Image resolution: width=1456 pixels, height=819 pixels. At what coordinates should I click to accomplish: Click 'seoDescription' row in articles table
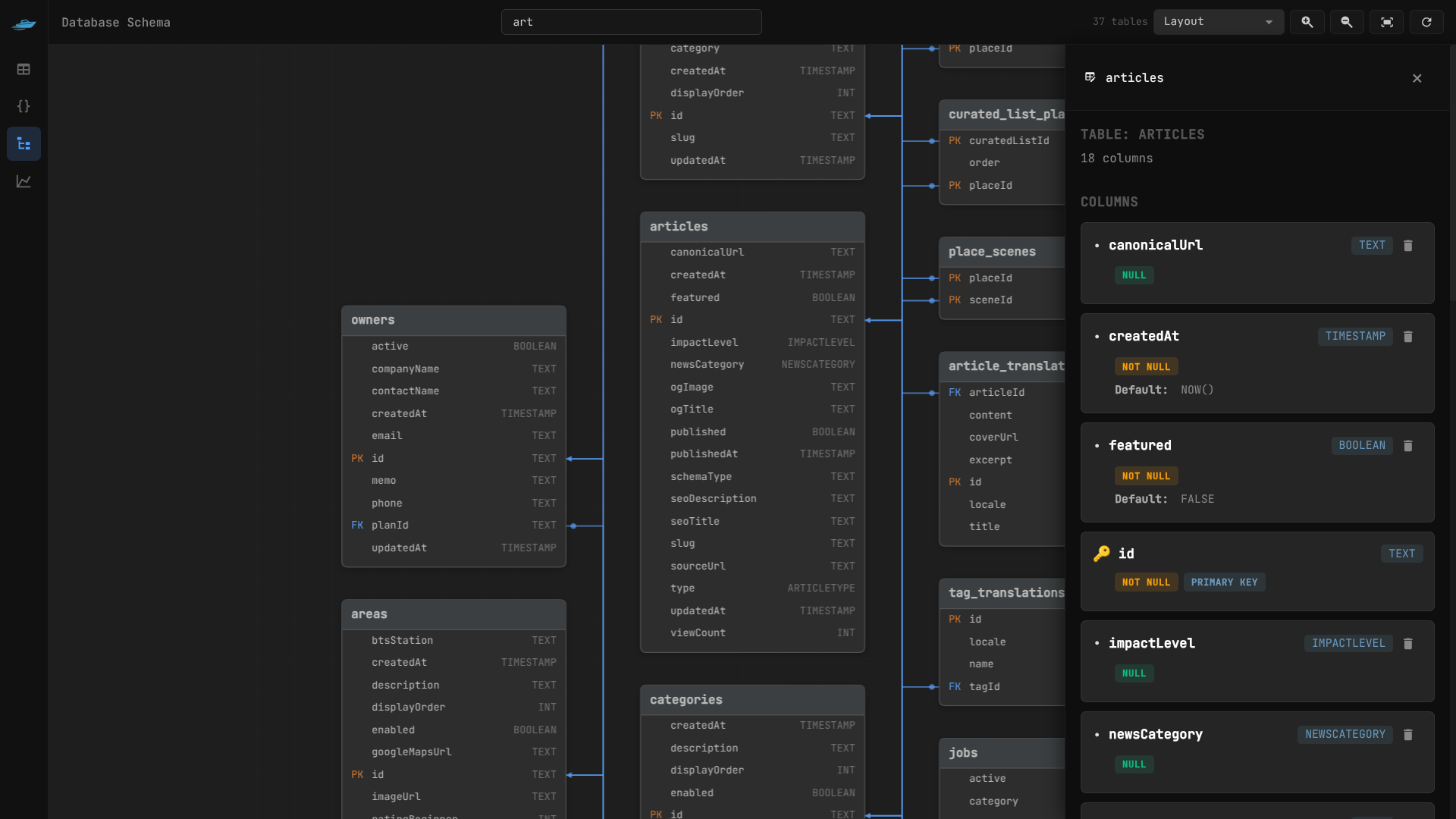coord(752,499)
